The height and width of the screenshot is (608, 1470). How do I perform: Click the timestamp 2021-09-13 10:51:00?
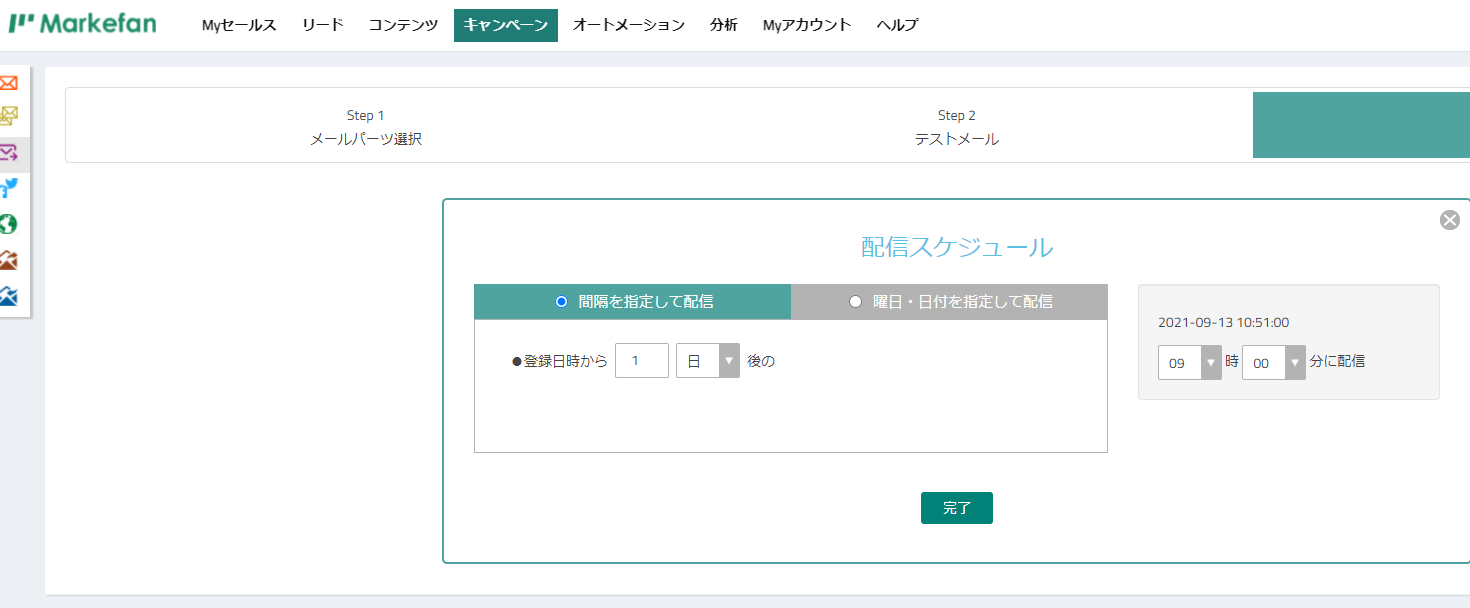tap(1223, 323)
